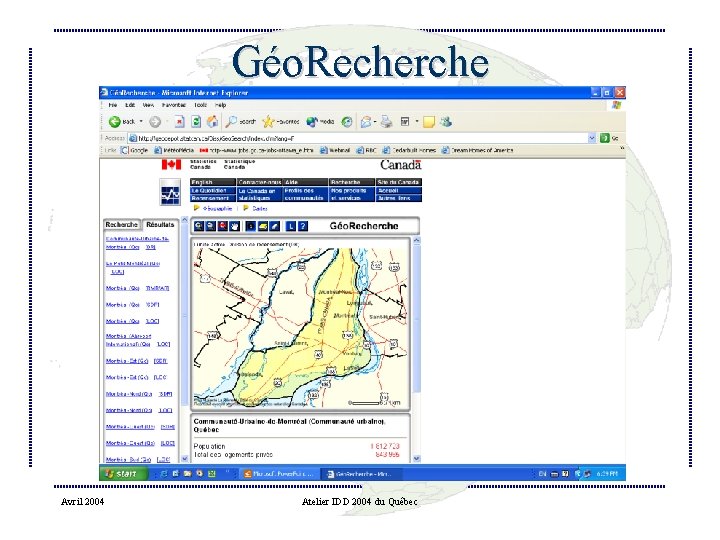Switch to the Résultats tab
This screenshot has height=540, width=720.
click(160, 225)
